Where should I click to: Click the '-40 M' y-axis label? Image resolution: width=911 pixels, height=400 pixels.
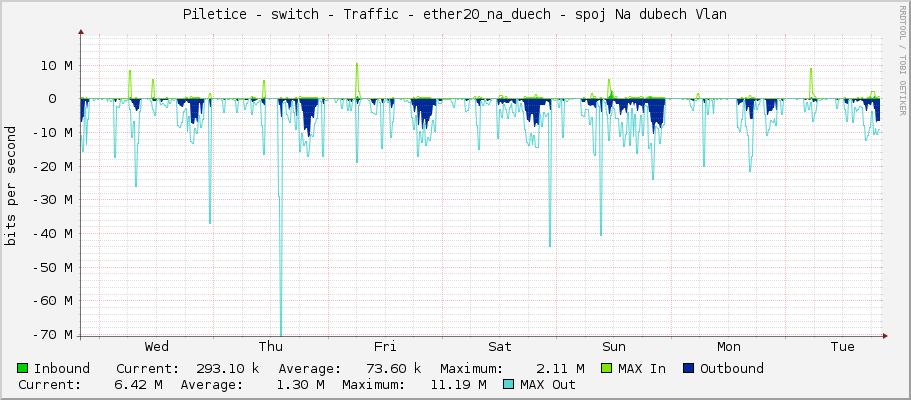click(52, 234)
